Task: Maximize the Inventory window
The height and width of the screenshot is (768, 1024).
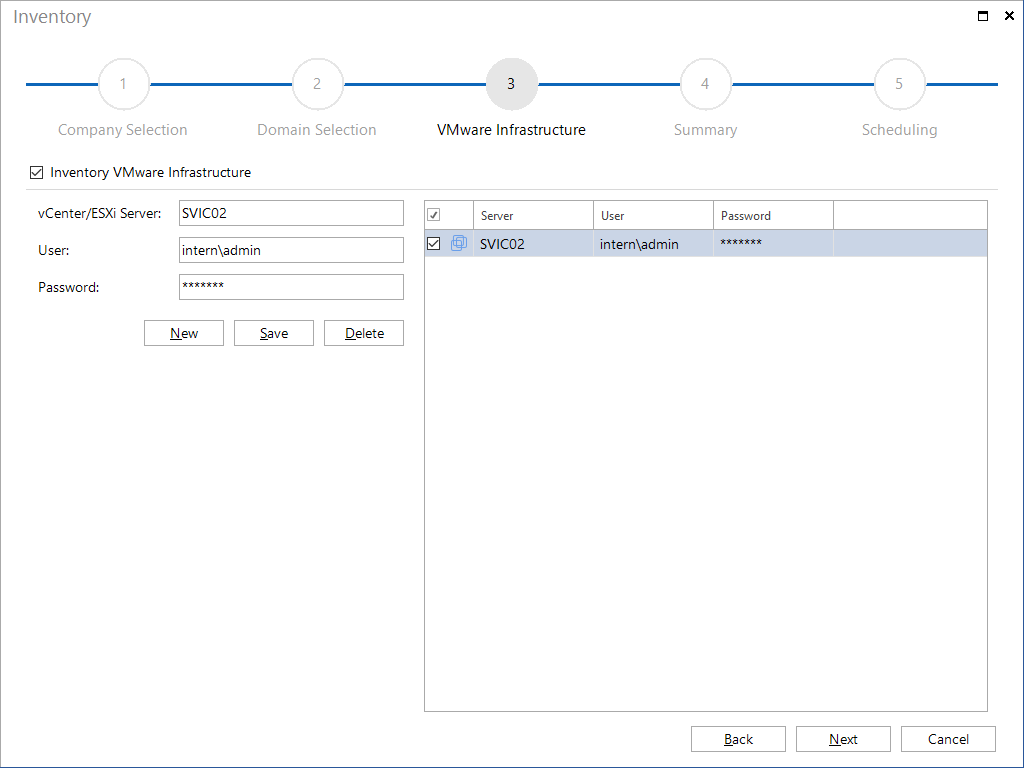Action: [x=983, y=16]
